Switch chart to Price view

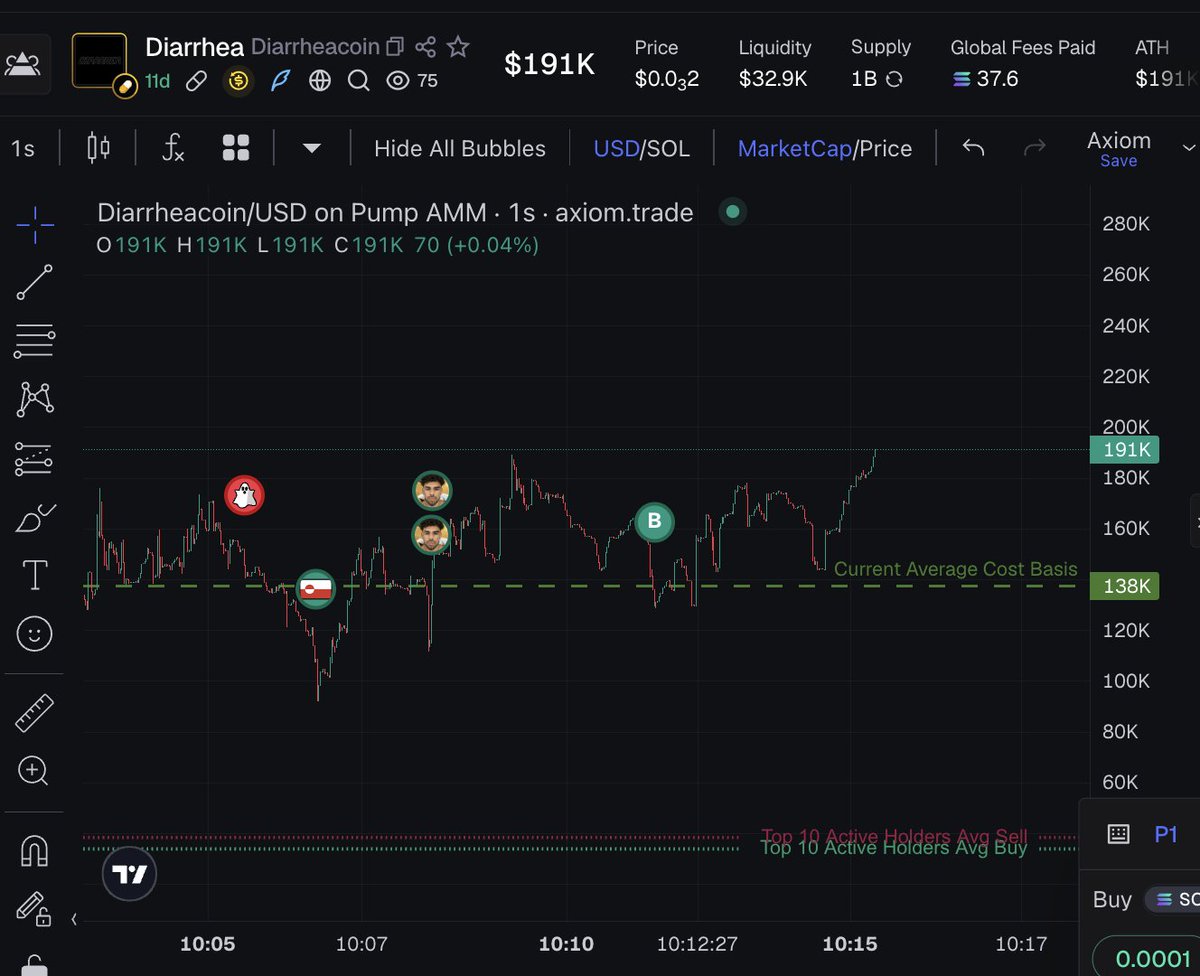point(886,149)
